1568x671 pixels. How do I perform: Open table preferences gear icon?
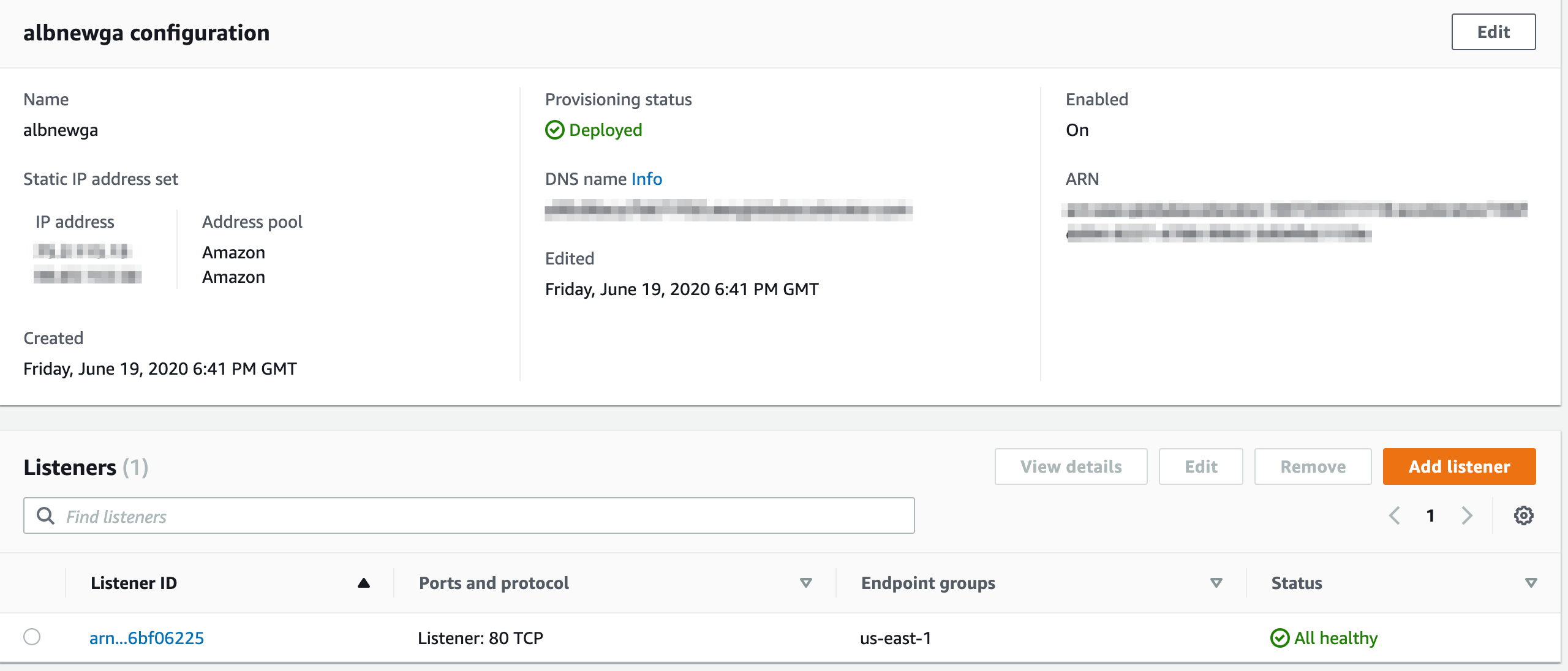point(1523,515)
